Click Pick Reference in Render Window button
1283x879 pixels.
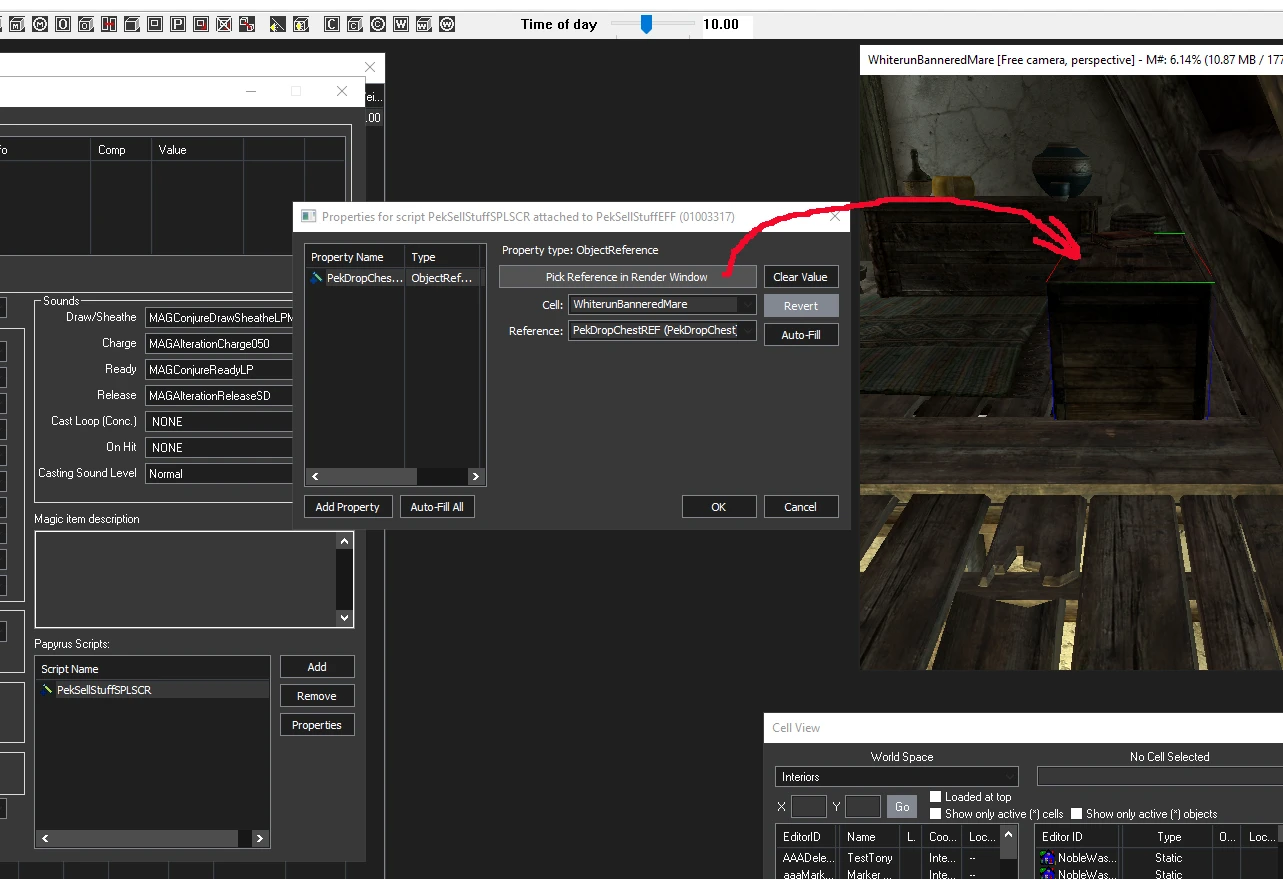[x=627, y=277]
